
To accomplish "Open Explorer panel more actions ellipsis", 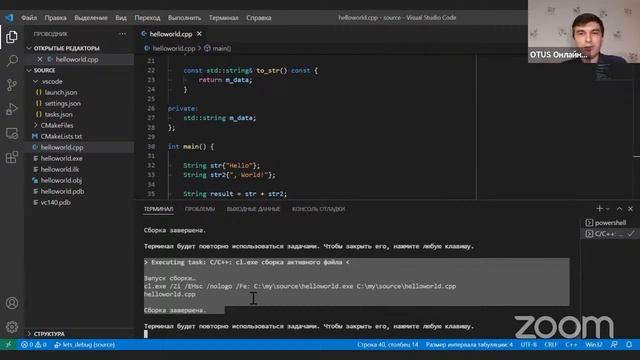I will pyautogui.click(x=122, y=34).
